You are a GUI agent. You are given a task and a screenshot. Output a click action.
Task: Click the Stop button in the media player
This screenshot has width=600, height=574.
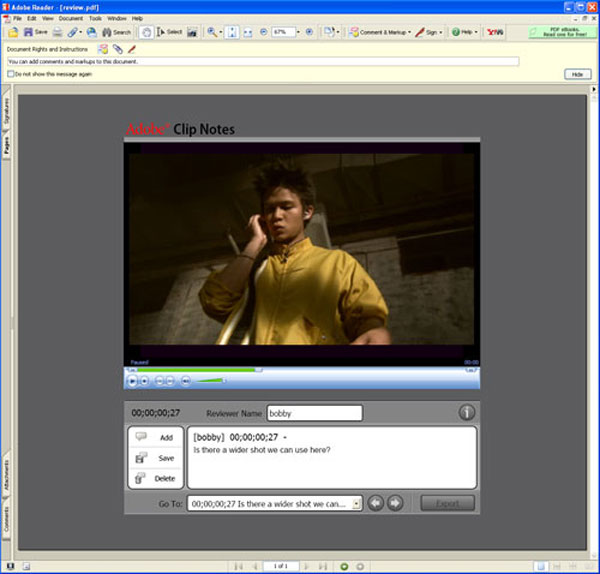pyautogui.click(x=144, y=381)
